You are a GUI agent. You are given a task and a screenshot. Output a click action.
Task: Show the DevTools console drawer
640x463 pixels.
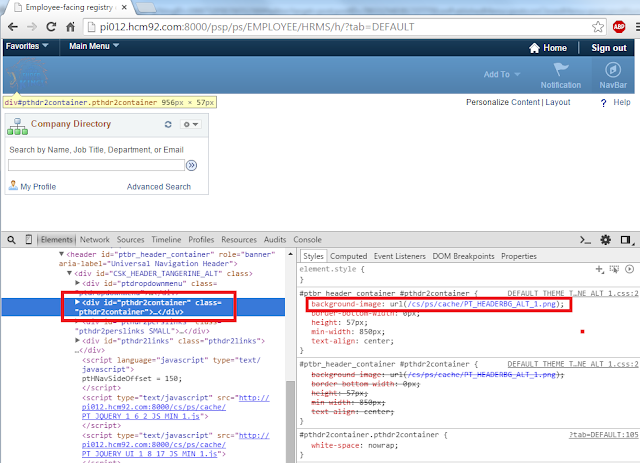pyautogui.click(x=585, y=240)
